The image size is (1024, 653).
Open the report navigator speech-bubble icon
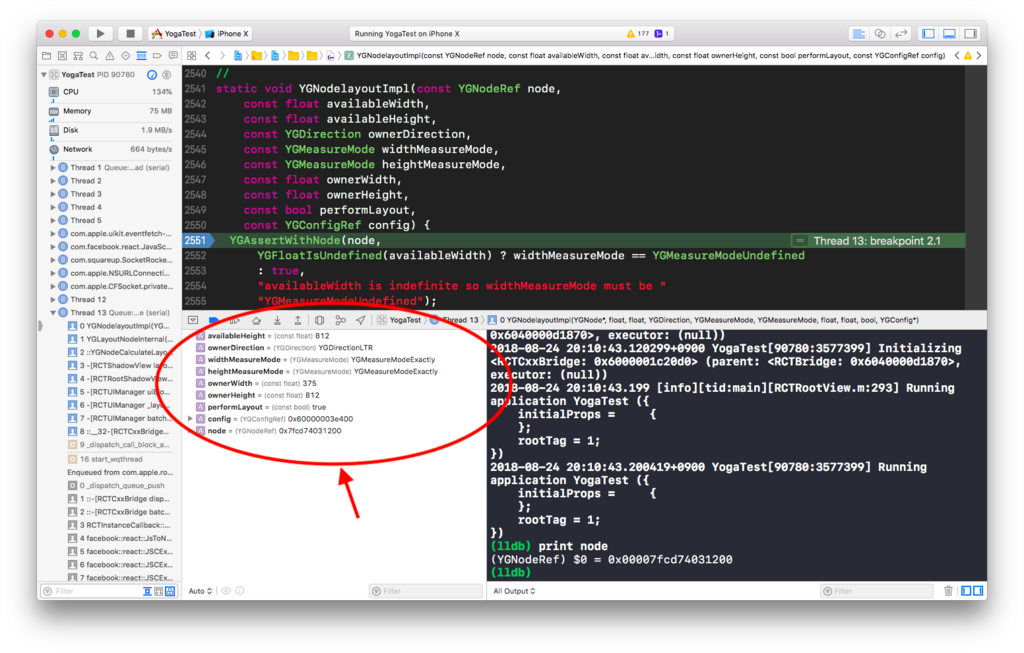[172, 56]
